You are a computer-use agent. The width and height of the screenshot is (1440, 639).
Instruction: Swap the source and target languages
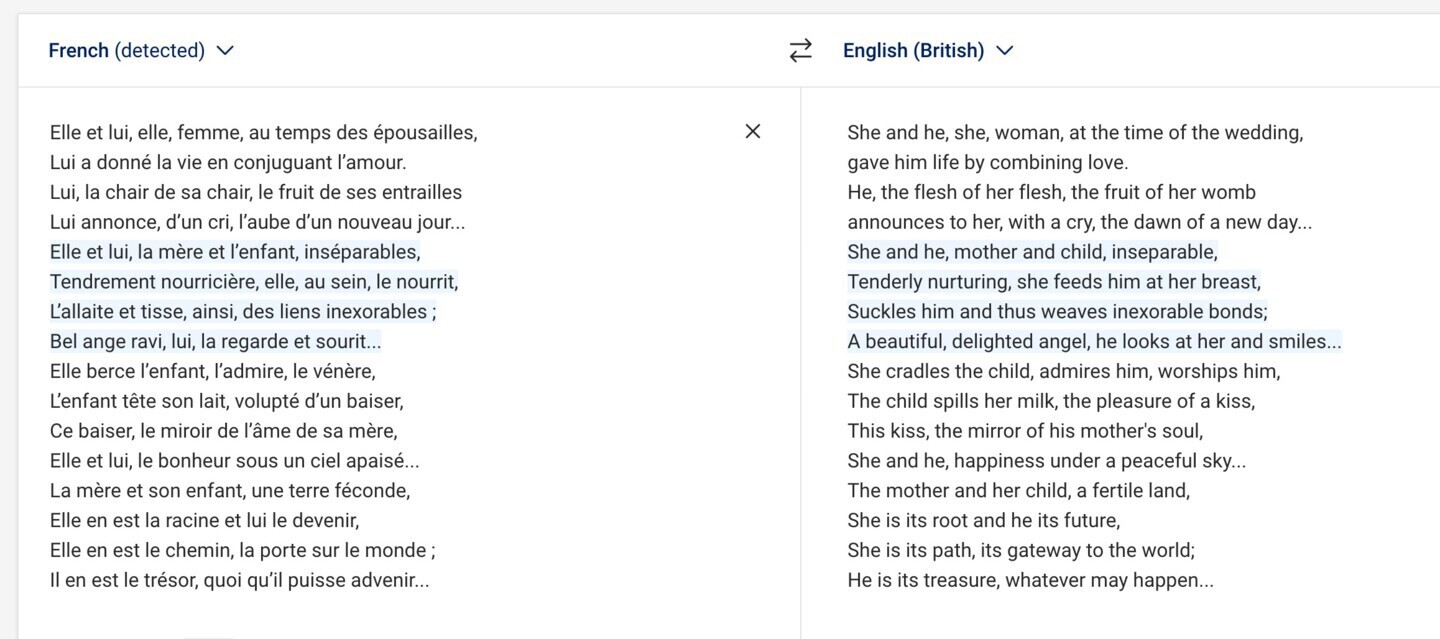[x=800, y=50]
